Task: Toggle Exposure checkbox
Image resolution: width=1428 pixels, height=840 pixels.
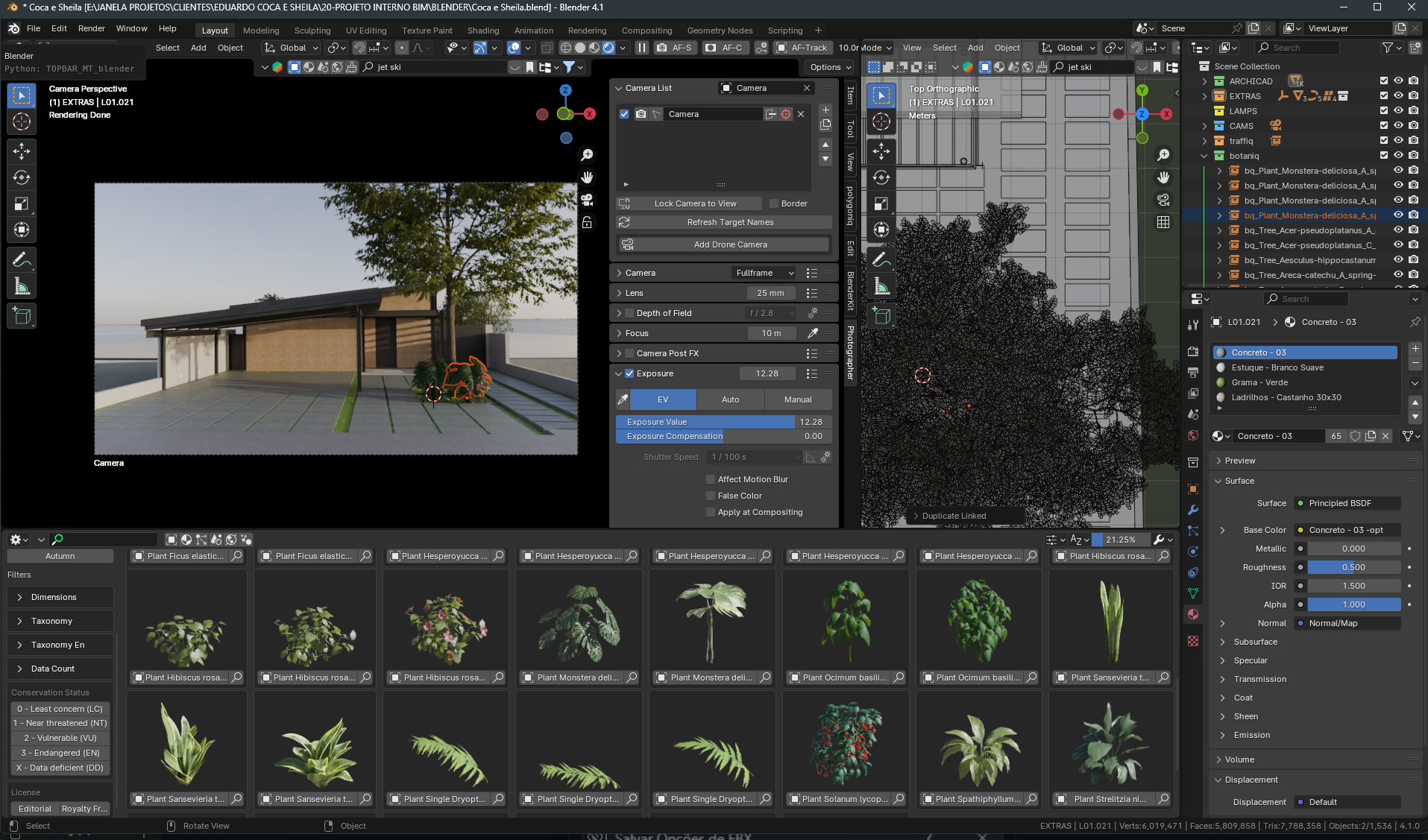Action: [x=629, y=373]
